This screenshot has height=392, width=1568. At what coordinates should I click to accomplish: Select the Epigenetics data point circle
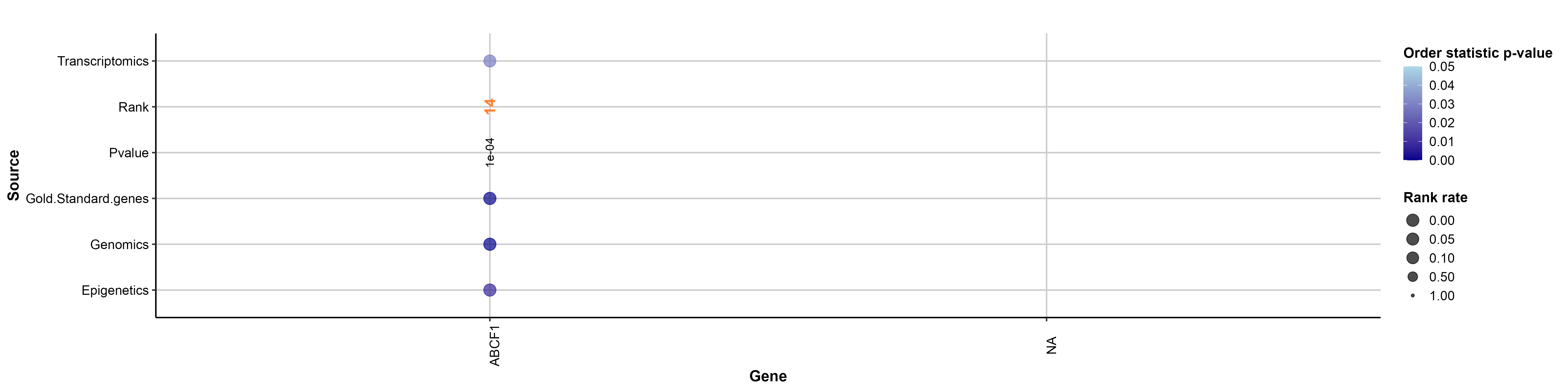(x=489, y=290)
